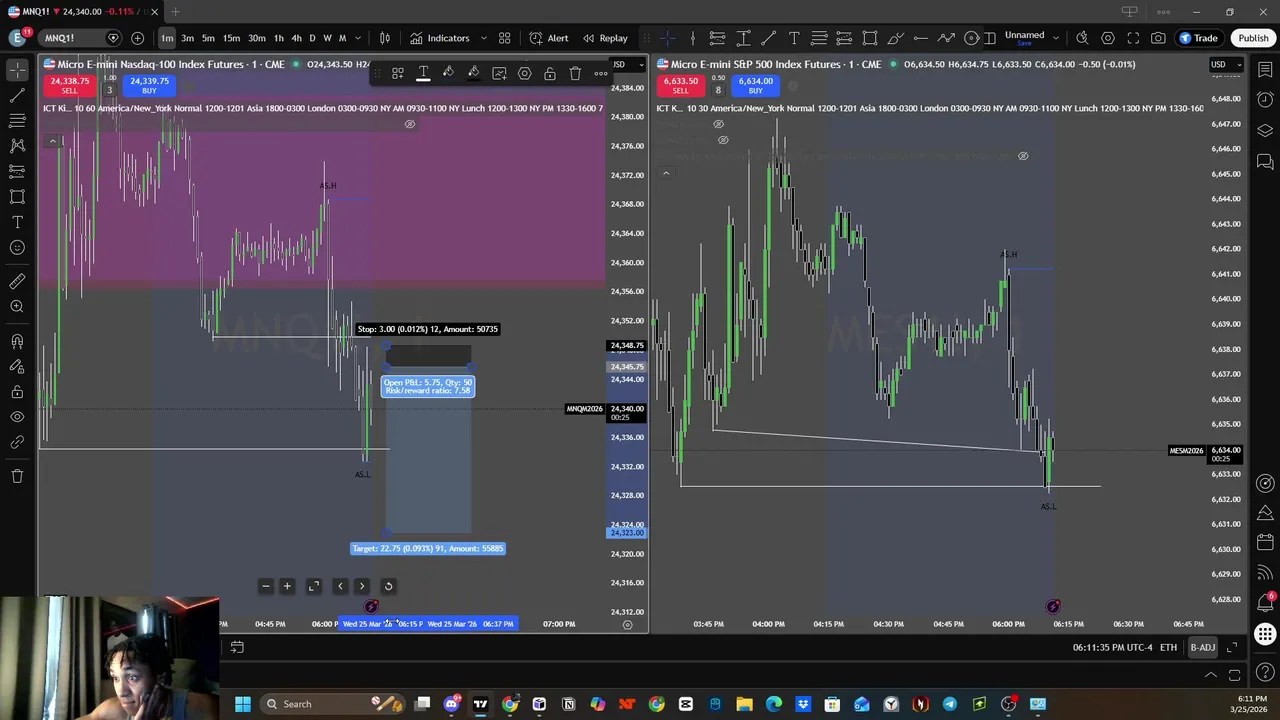Open the Indicators dialog
The width and height of the screenshot is (1280, 720).
[440, 38]
